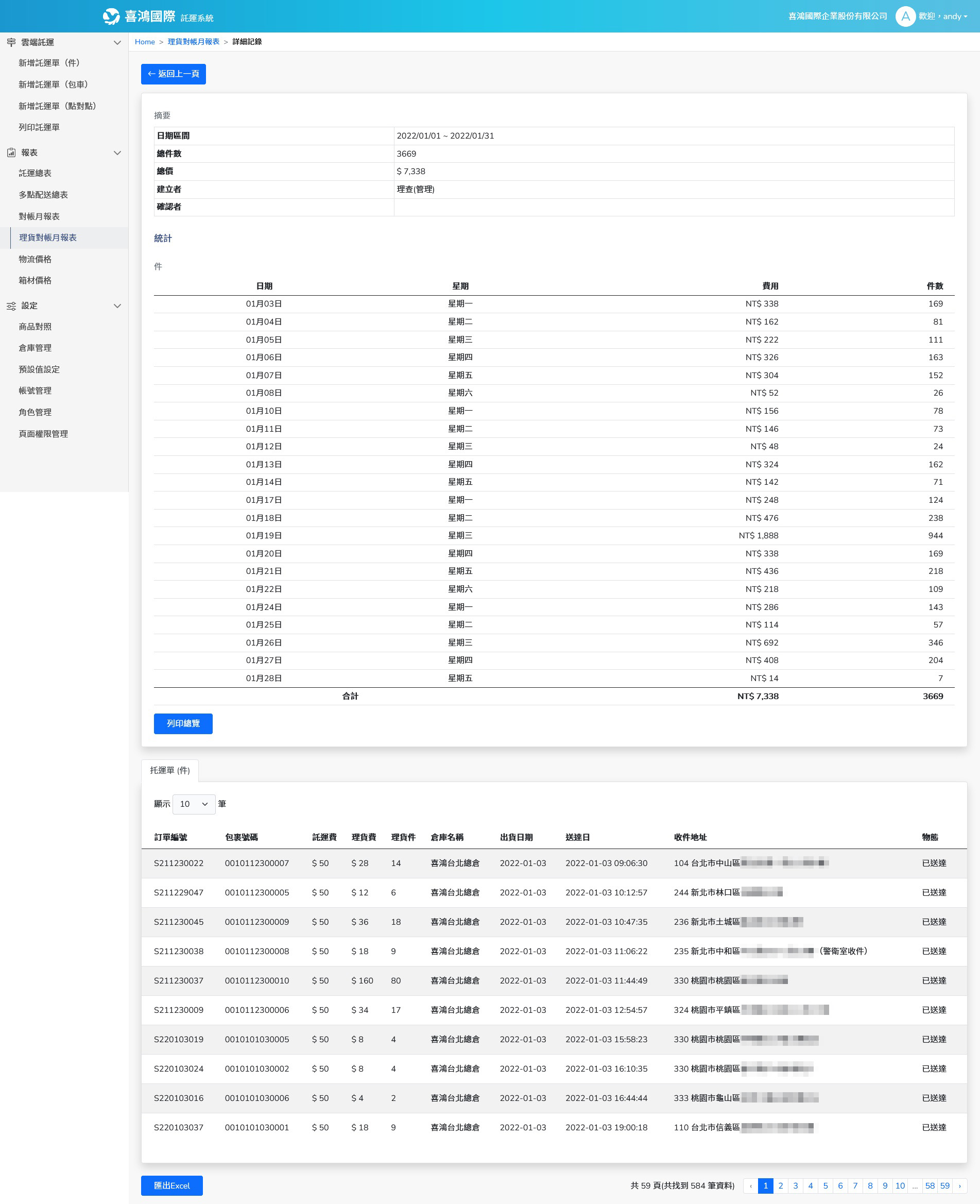
Task: Click the 雲端託運 section icon
Action: point(11,42)
